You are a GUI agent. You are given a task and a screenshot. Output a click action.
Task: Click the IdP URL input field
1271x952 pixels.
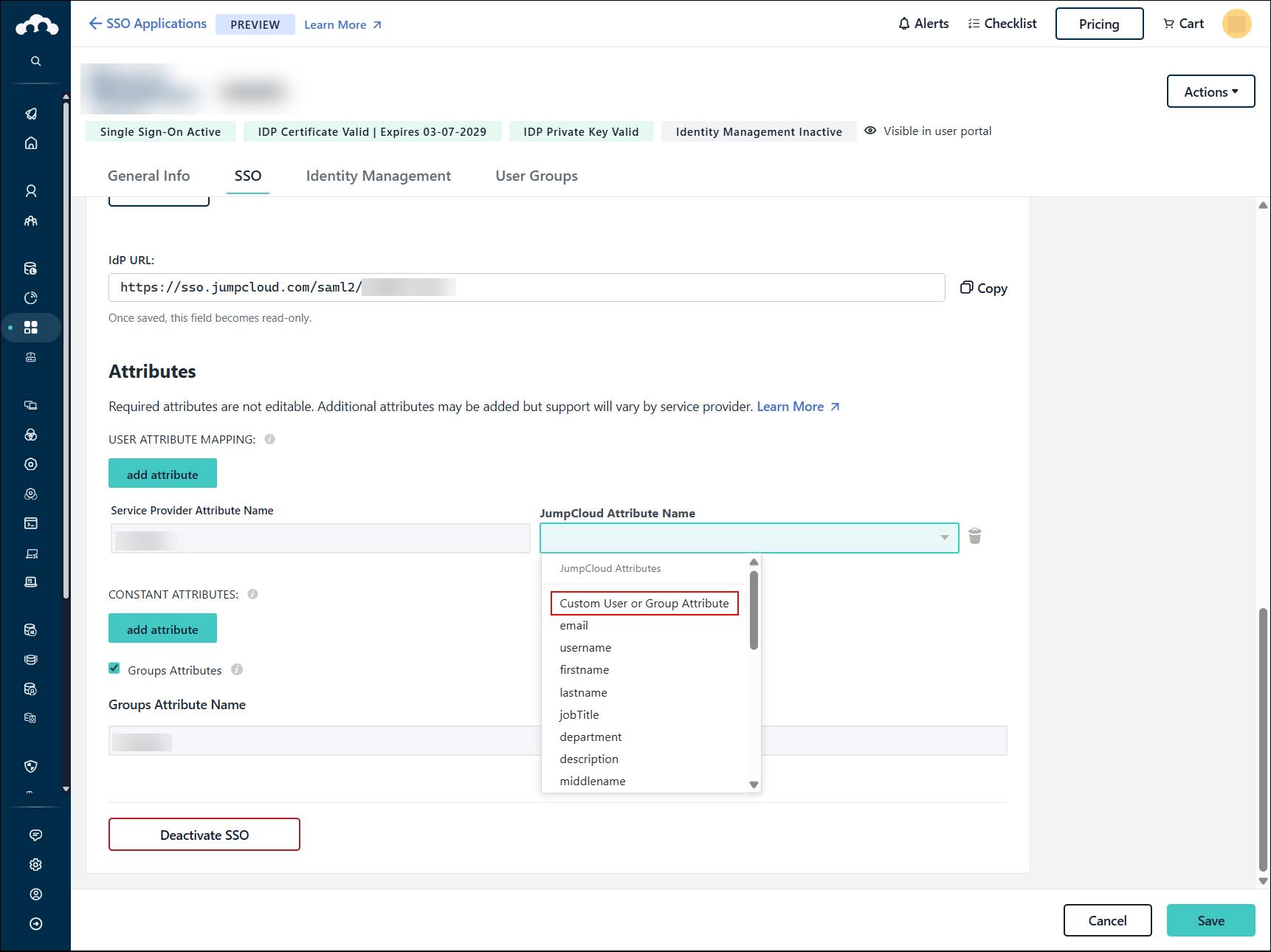click(x=526, y=288)
